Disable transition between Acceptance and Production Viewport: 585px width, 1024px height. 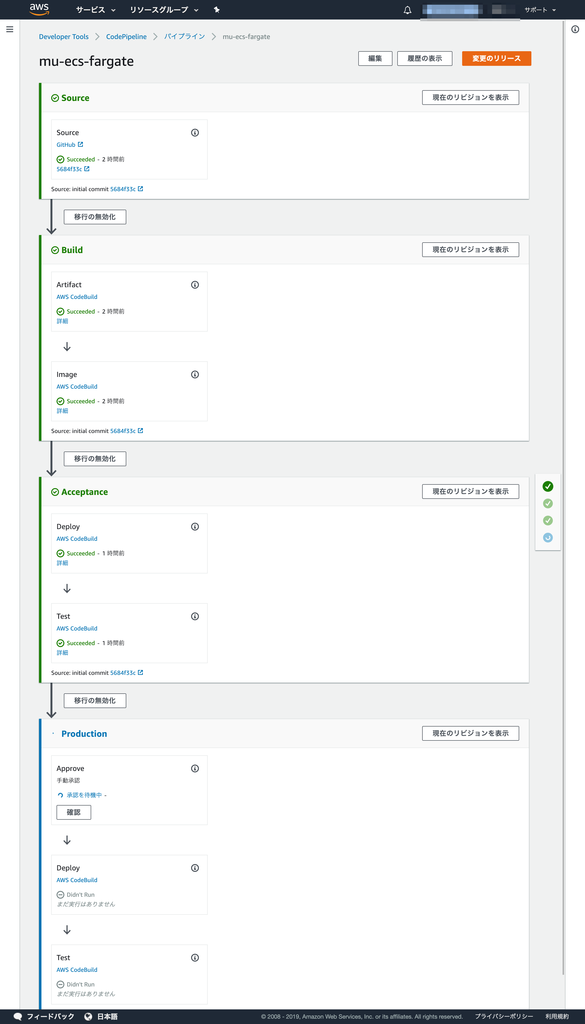(95, 700)
